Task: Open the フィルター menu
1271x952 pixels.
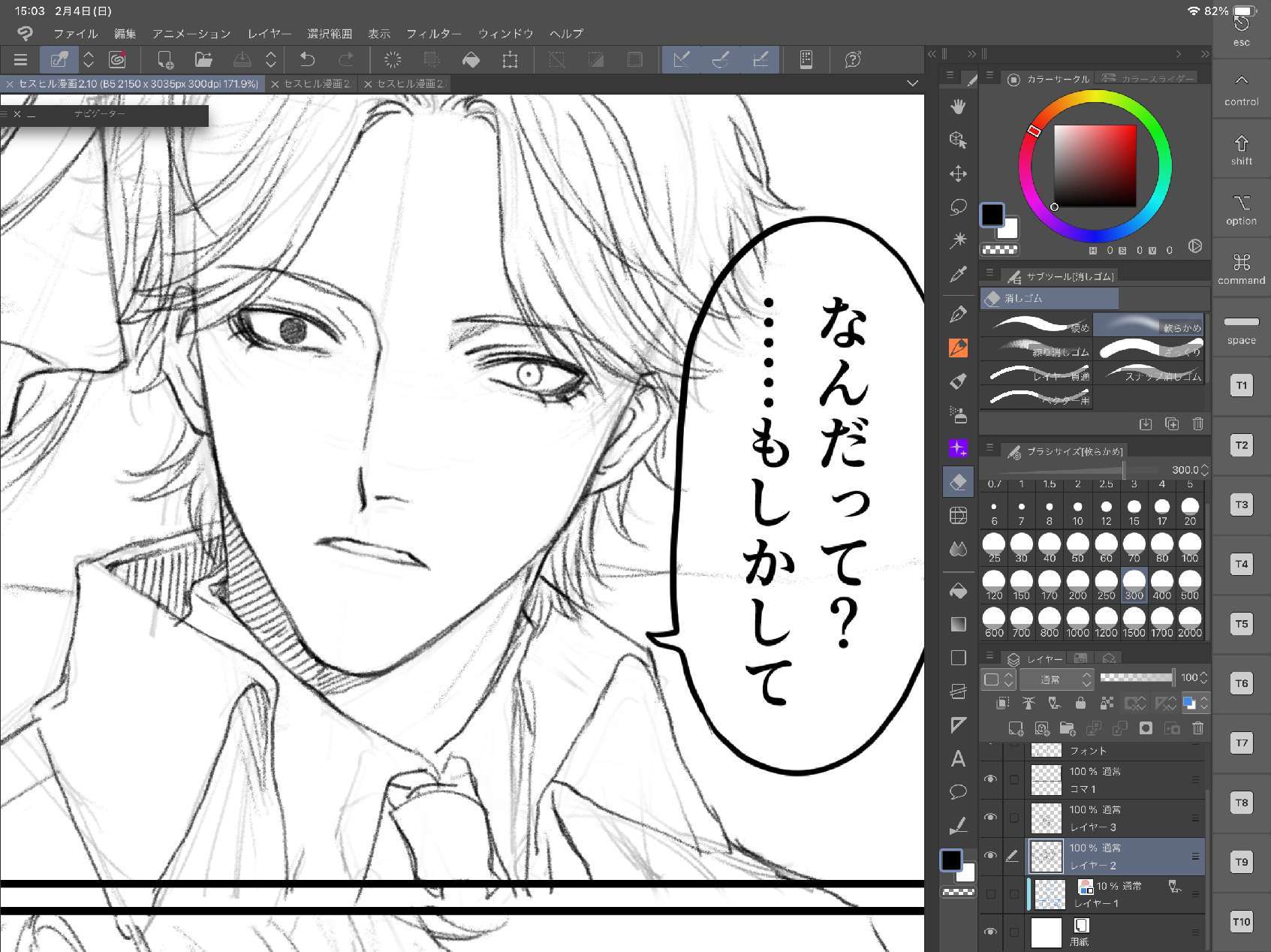Action: coord(433,34)
